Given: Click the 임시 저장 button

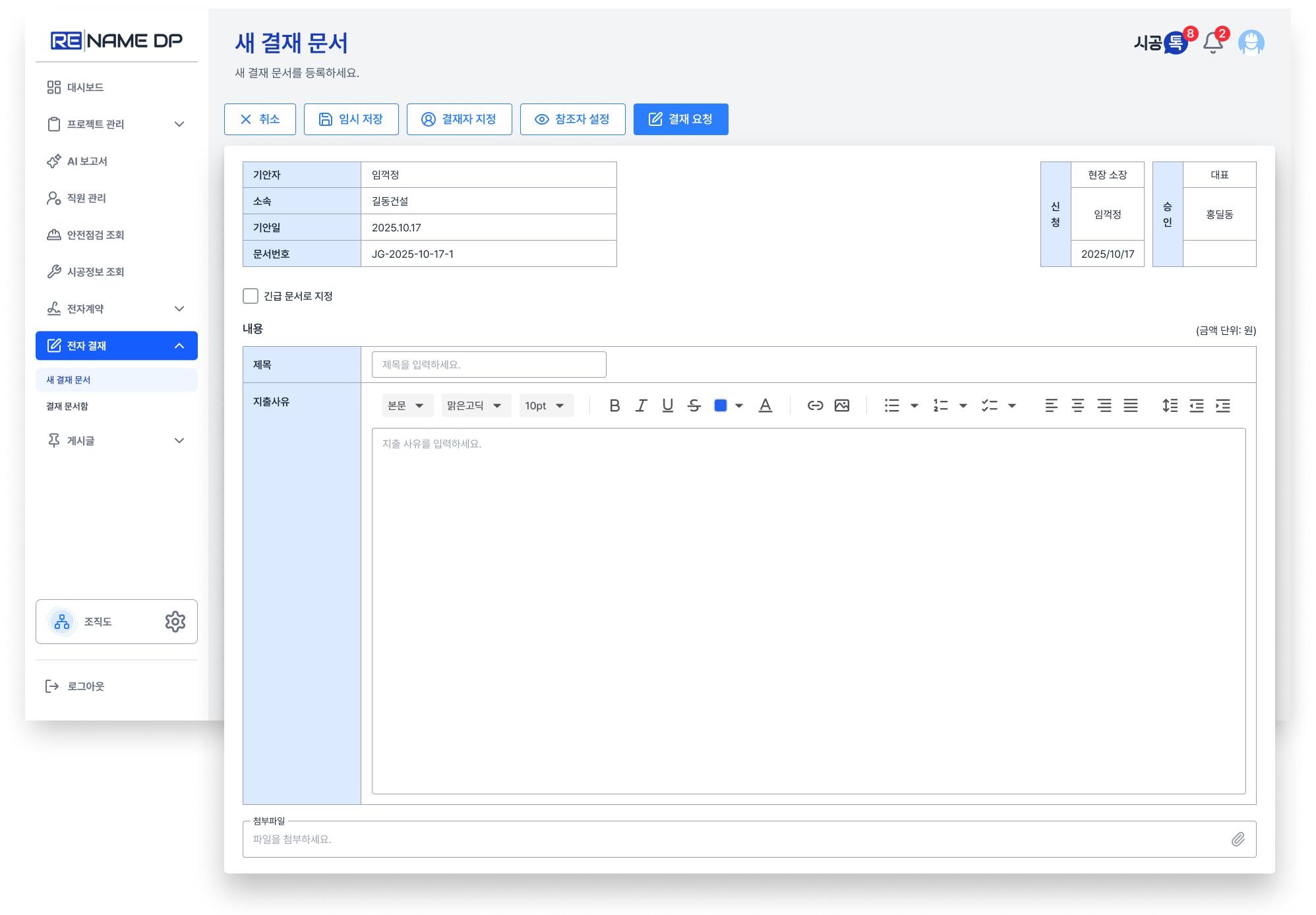Looking at the screenshot, I should click(x=351, y=119).
